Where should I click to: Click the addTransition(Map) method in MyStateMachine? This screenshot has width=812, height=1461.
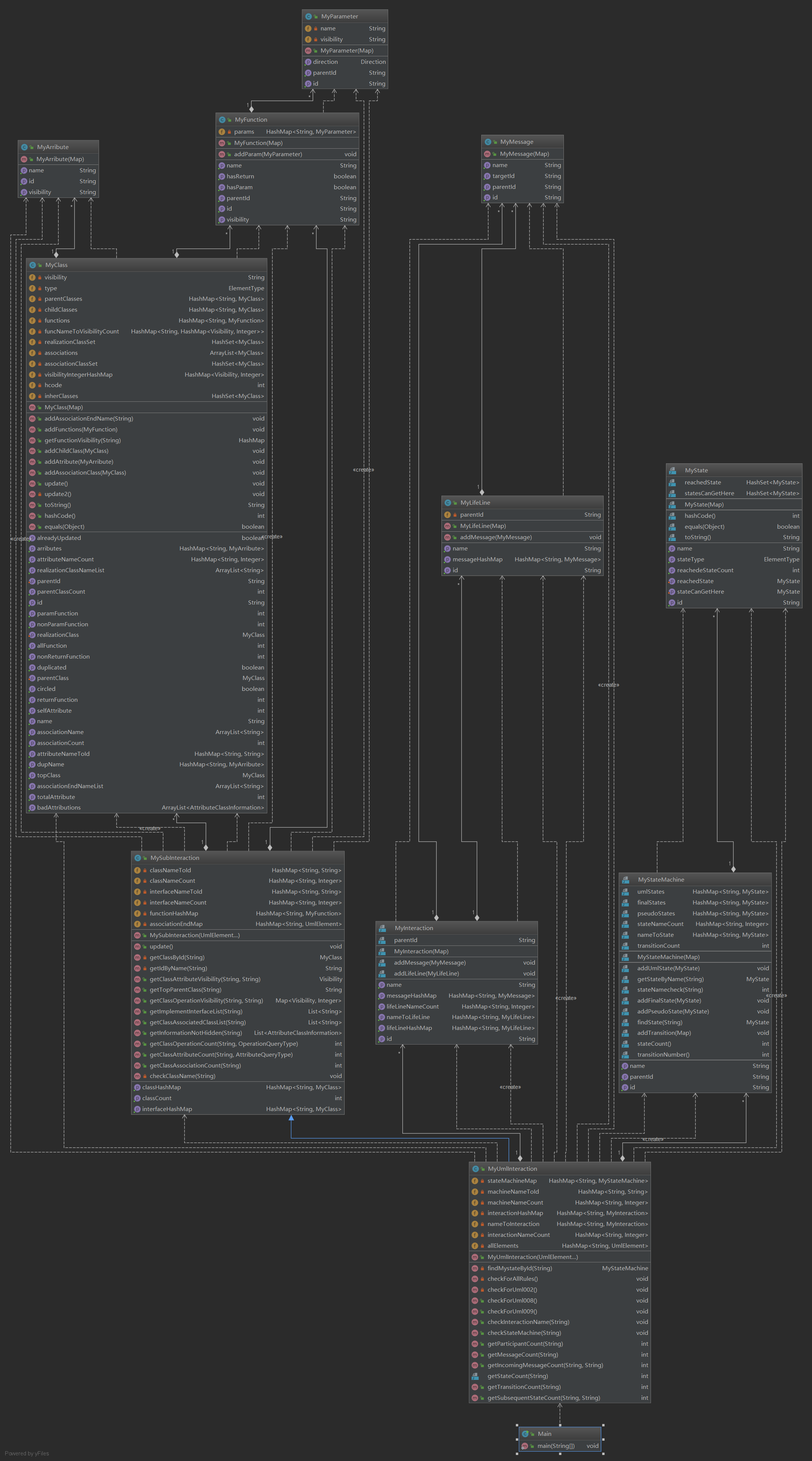pos(663,1033)
